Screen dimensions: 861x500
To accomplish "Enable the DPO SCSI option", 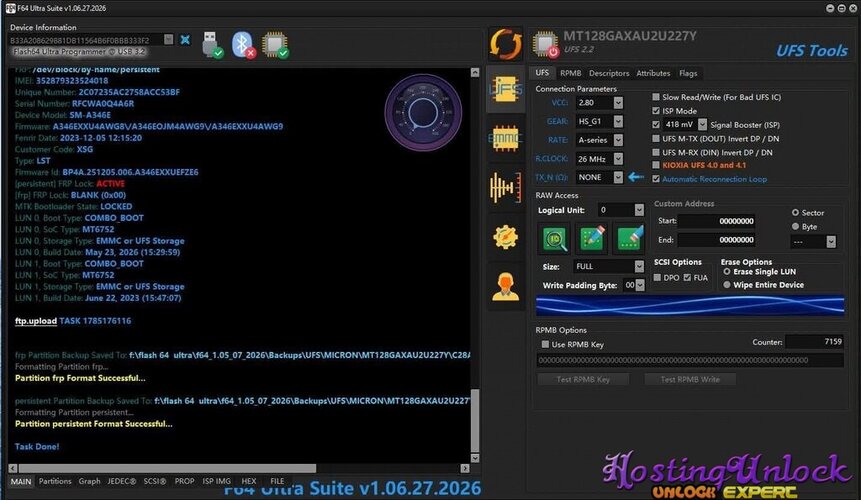I will 657,277.
